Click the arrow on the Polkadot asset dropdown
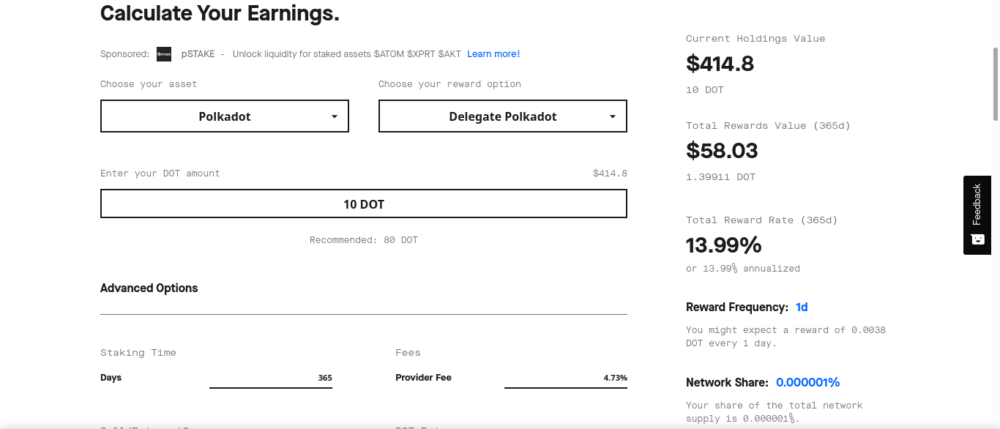Image resolution: width=1000 pixels, height=429 pixels. [334, 117]
